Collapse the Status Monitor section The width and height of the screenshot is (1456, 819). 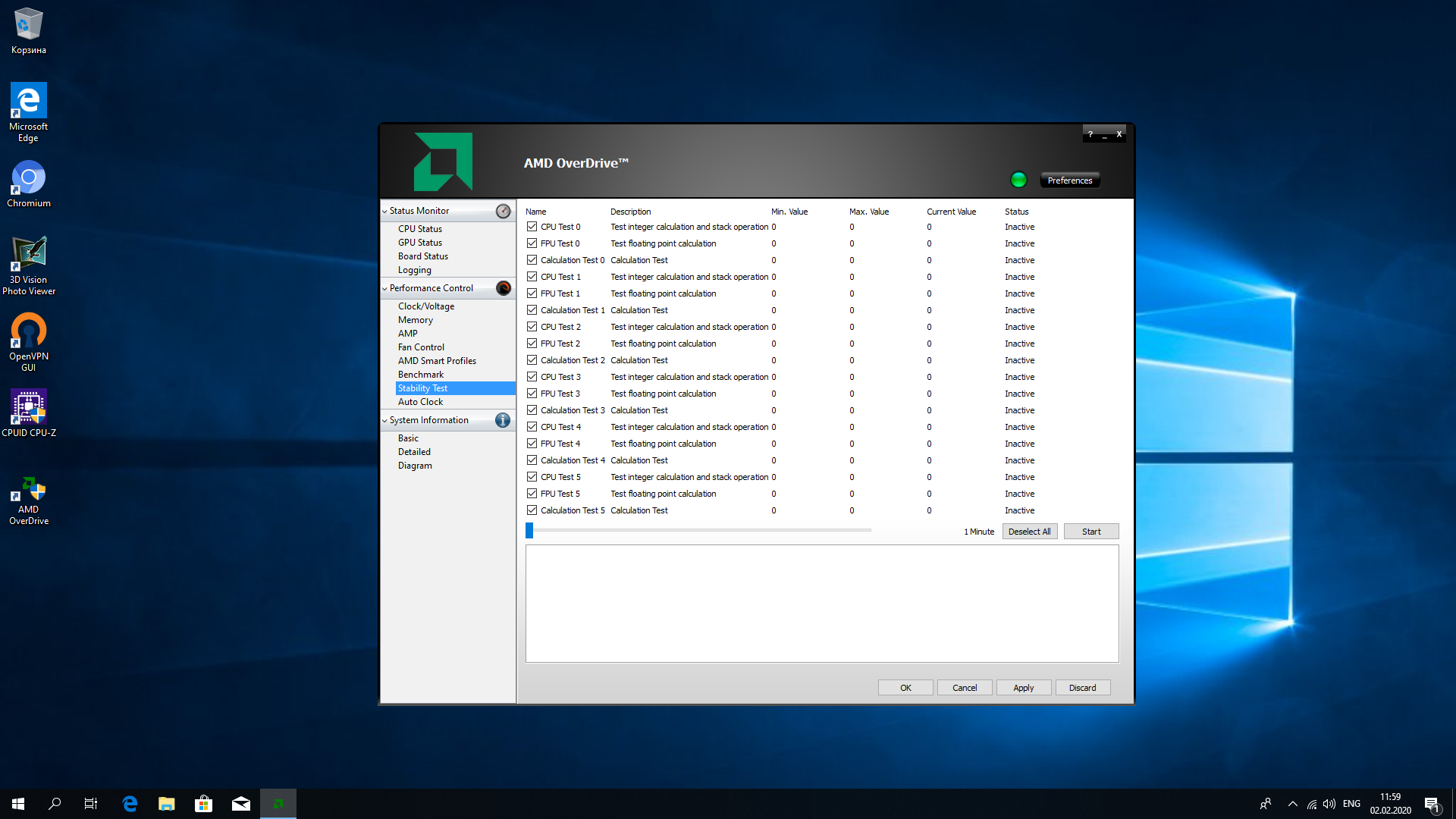tap(384, 212)
